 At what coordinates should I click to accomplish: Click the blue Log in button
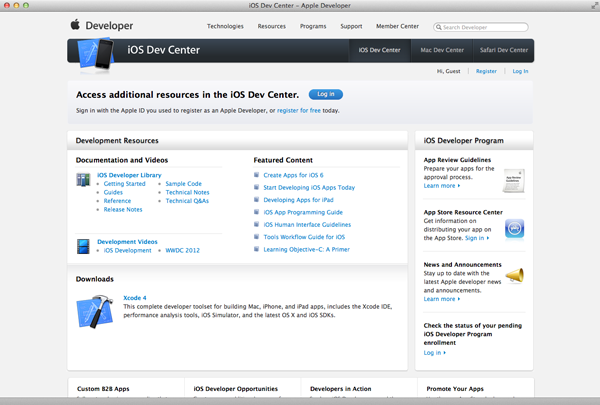tap(326, 94)
